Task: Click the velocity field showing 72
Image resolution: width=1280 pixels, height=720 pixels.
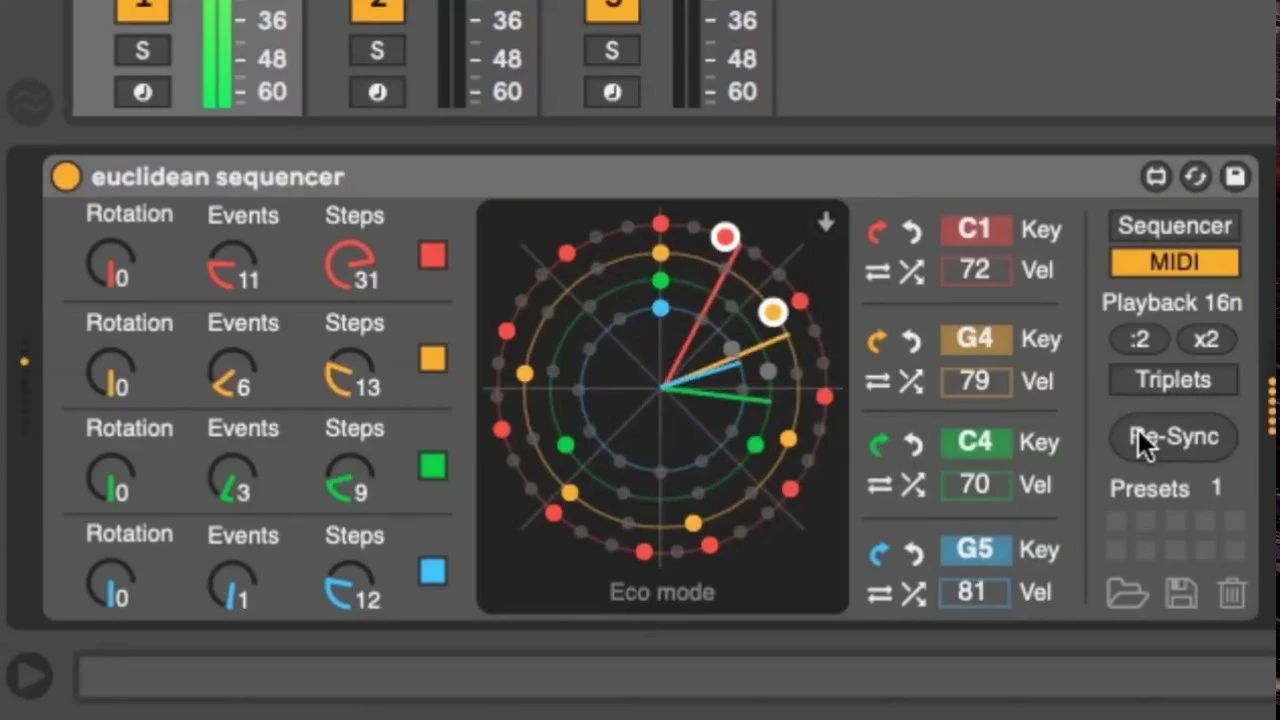Action: (975, 271)
